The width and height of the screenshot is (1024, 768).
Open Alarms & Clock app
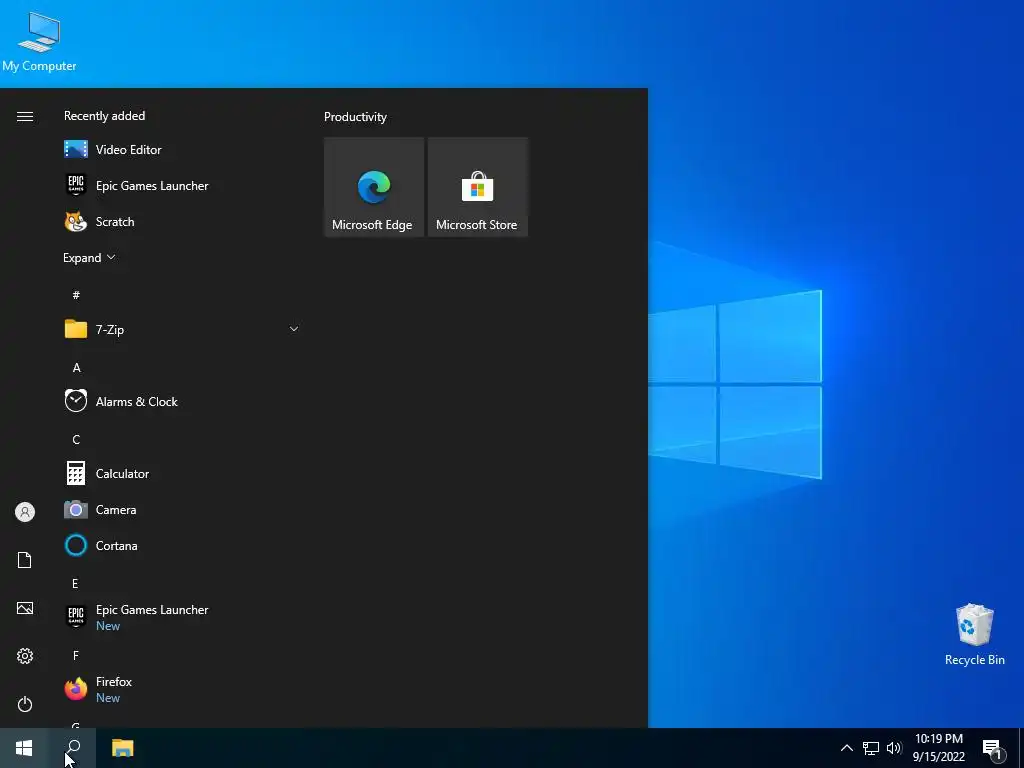tap(182, 401)
